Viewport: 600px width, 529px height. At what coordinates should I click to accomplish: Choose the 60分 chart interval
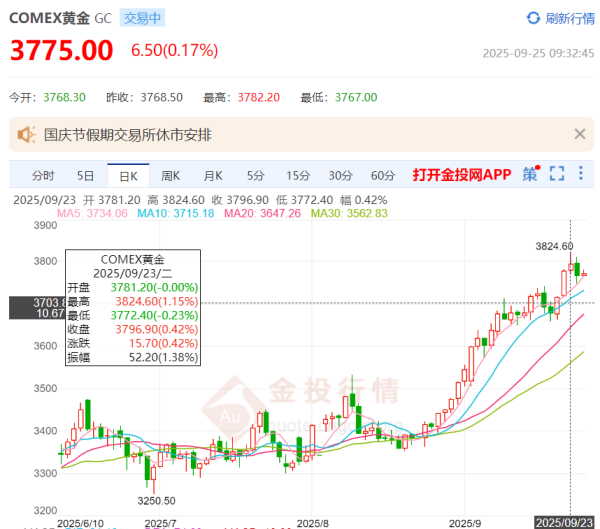[x=382, y=175]
